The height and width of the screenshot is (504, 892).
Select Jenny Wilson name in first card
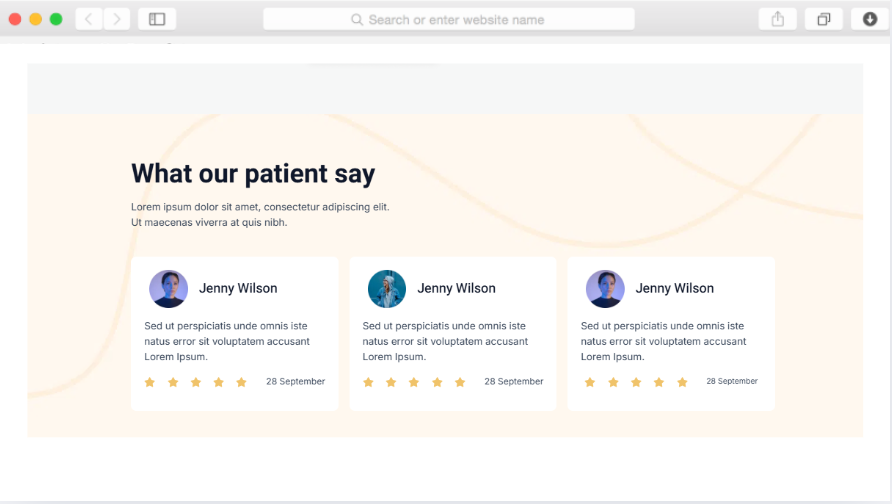pyautogui.click(x=238, y=288)
